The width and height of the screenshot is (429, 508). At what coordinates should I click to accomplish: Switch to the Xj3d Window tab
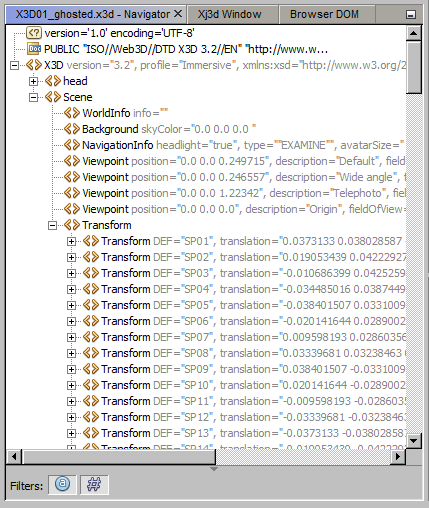tap(229, 14)
